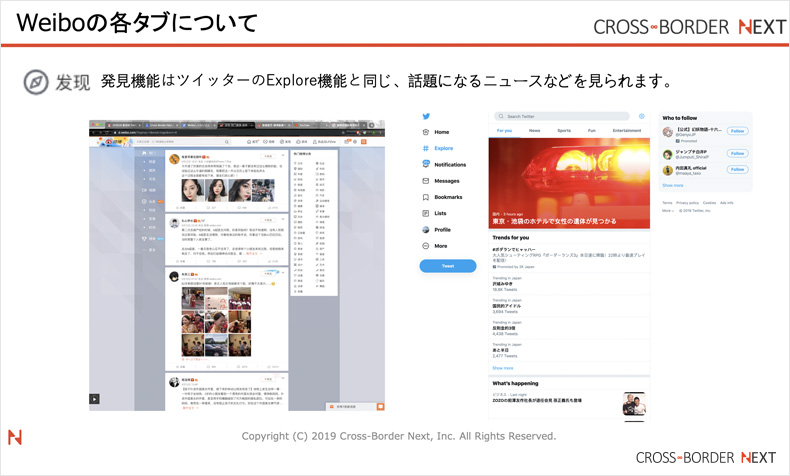Switch to the For you tab
Viewport: 790px width, 476px height.
point(504,130)
